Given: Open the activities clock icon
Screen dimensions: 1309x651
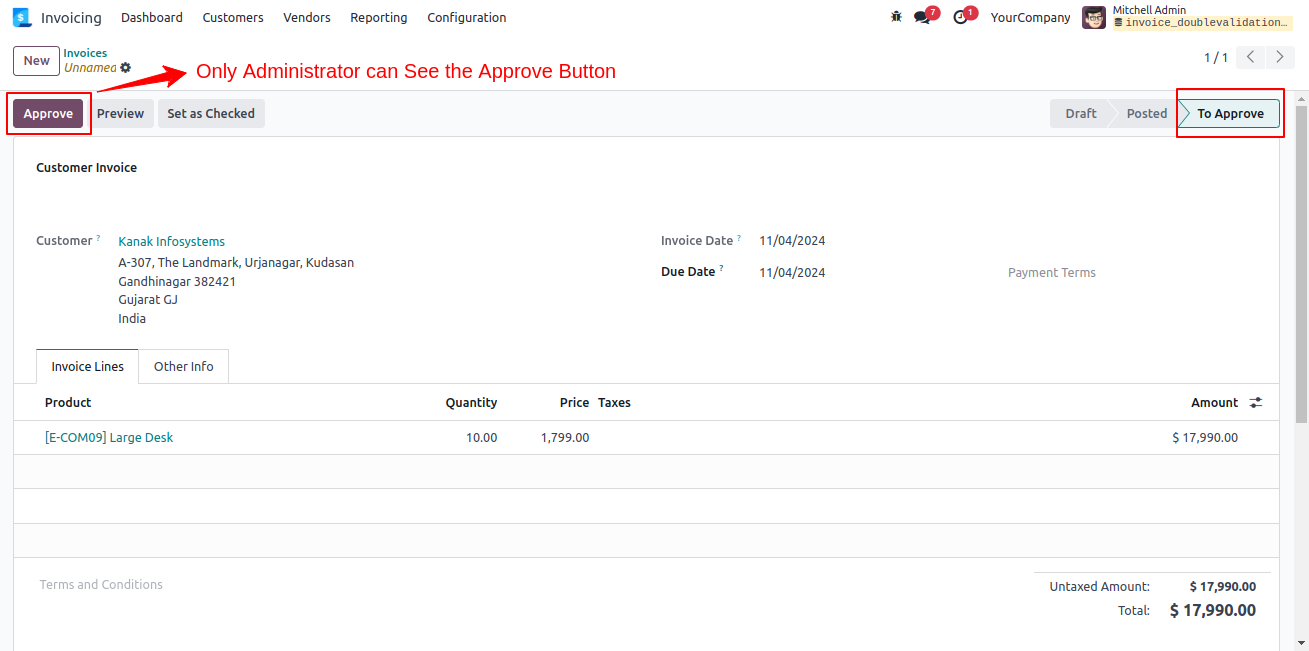Looking at the screenshot, I should (960, 17).
